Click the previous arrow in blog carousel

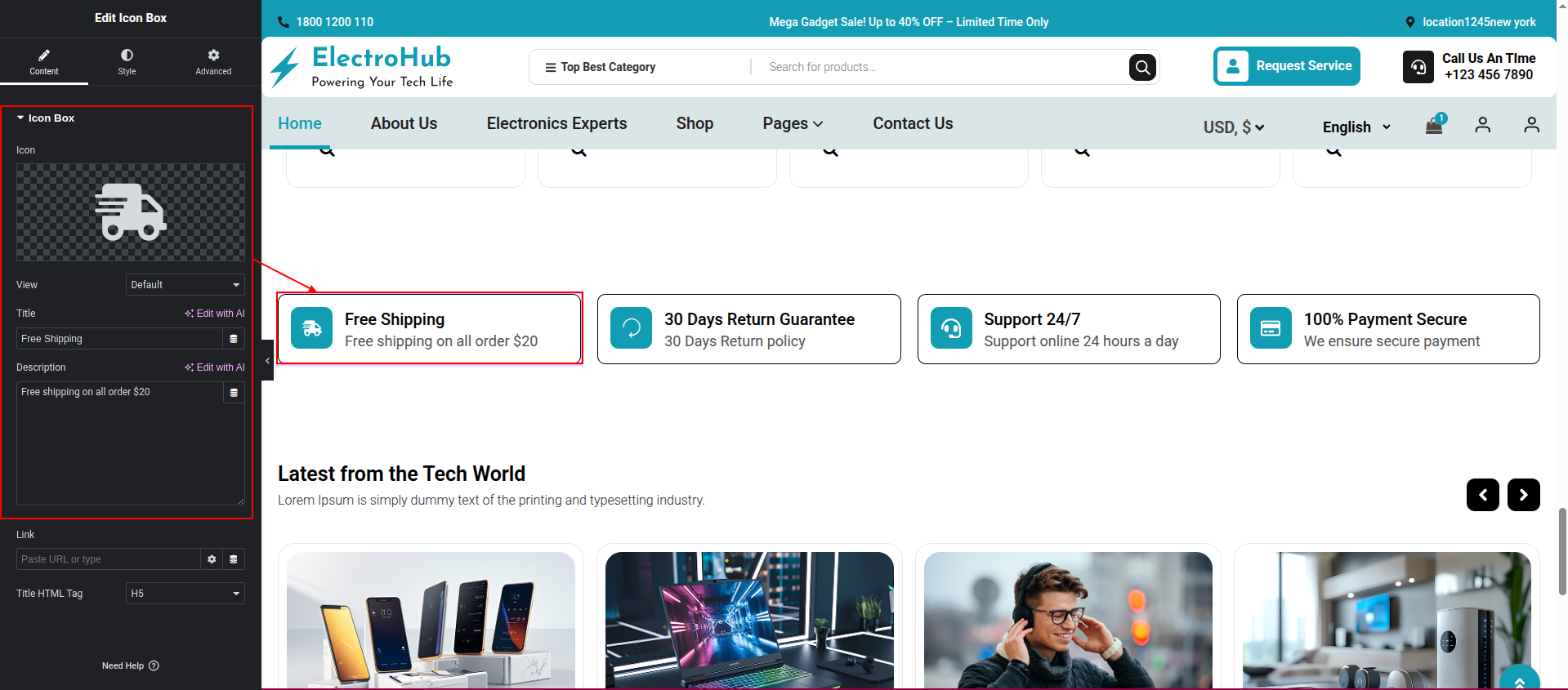(1482, 495)
